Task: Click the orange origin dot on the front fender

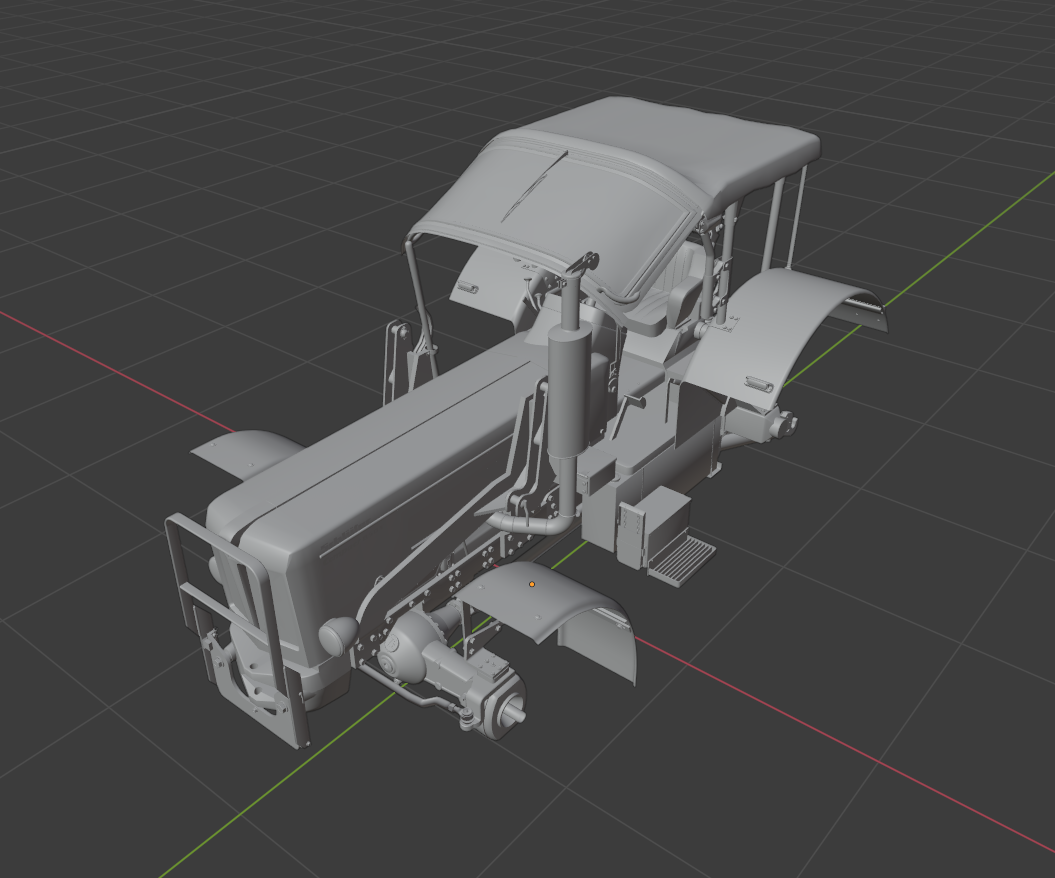Action: [532, 584]
